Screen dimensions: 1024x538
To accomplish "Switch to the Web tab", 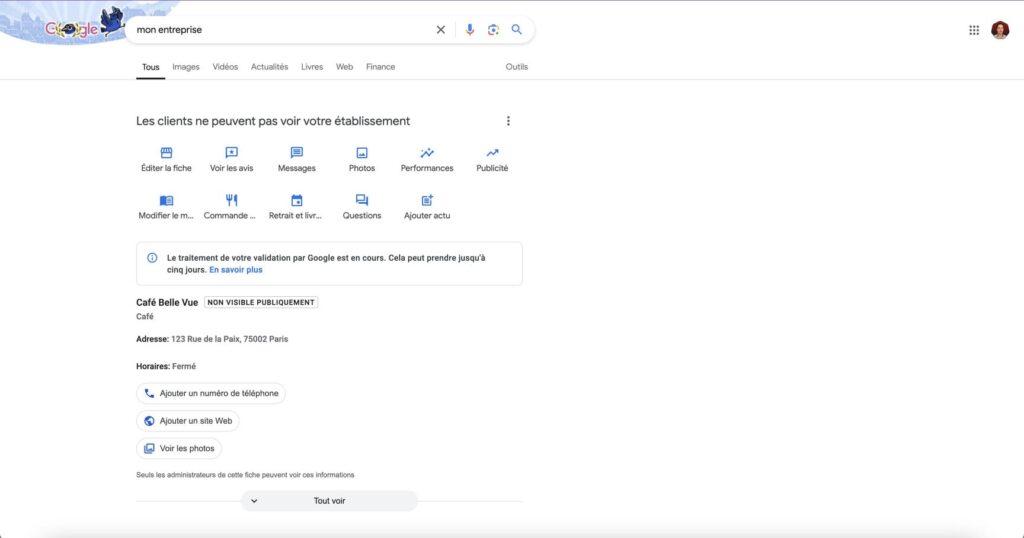I will (x=344, y=67).
